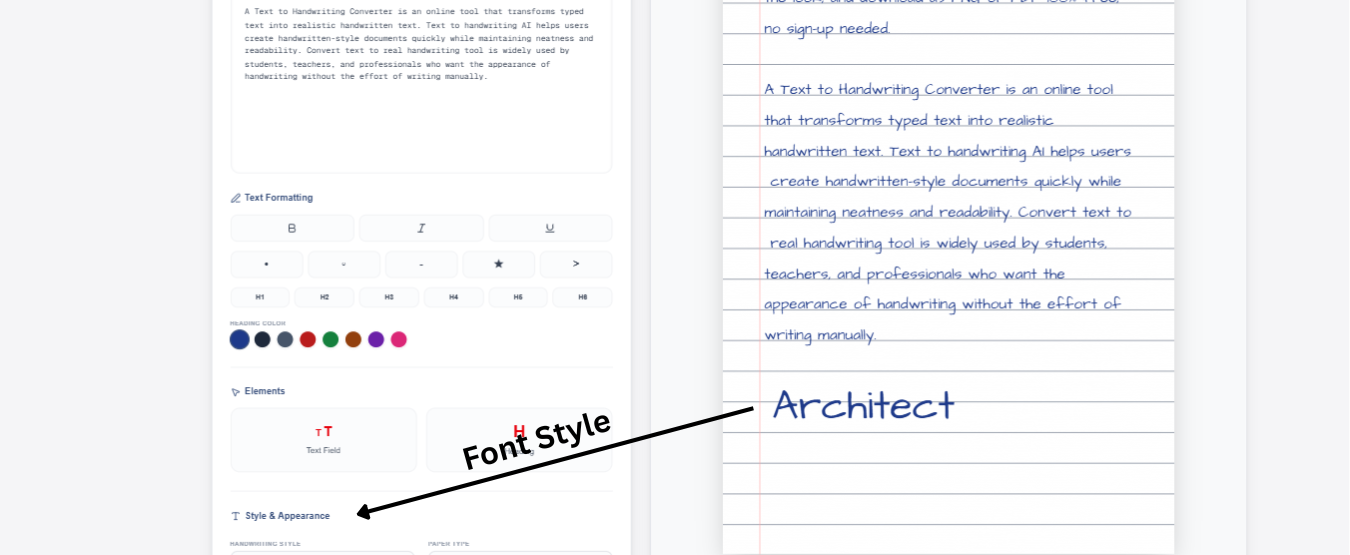
Task: Underline the selected text
Action: [x=549, y=228]
